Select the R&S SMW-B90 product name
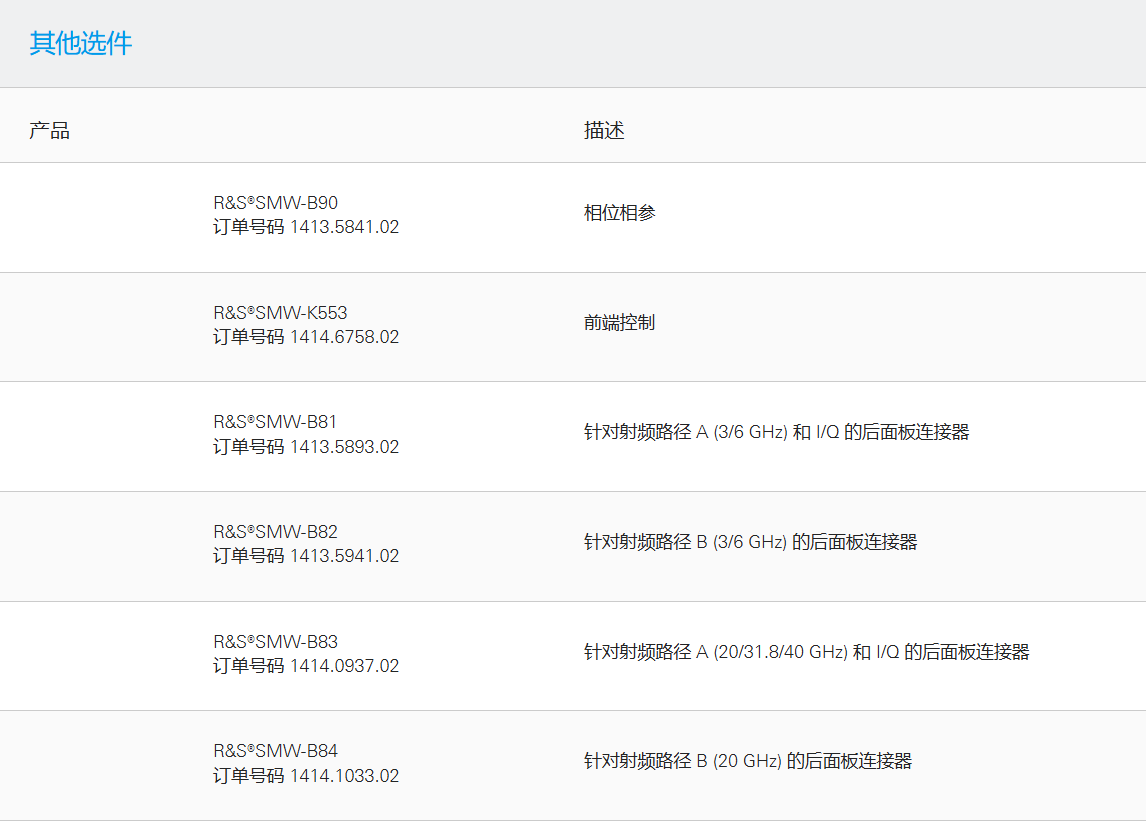1146x821 pixels. (x=275, y=203)
